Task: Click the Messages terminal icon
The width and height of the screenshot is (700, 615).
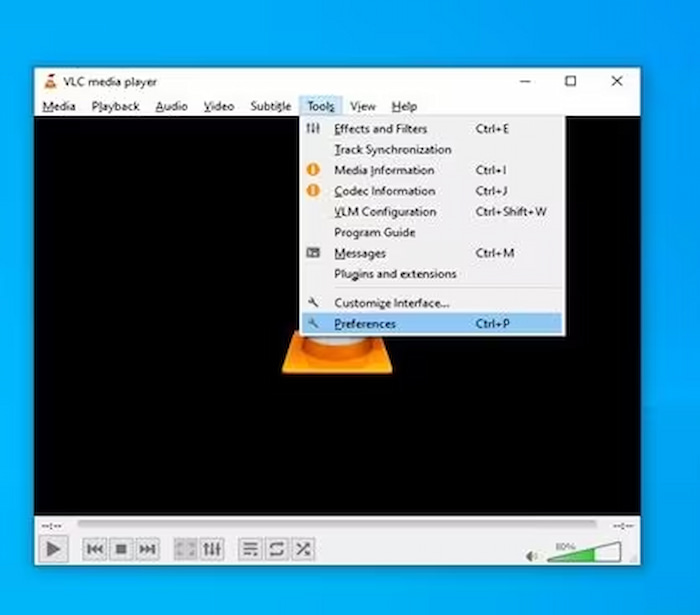Action: tap(313, 253)
